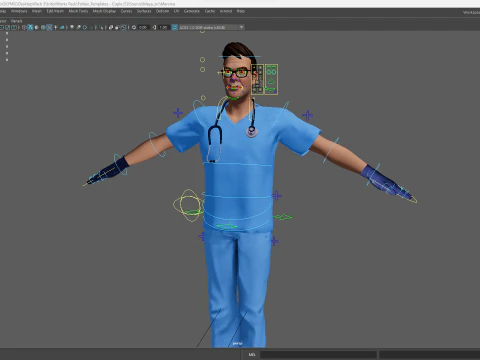Click the Use All Lights icon
The image size is (480, 360).
[x=55, y=27]
